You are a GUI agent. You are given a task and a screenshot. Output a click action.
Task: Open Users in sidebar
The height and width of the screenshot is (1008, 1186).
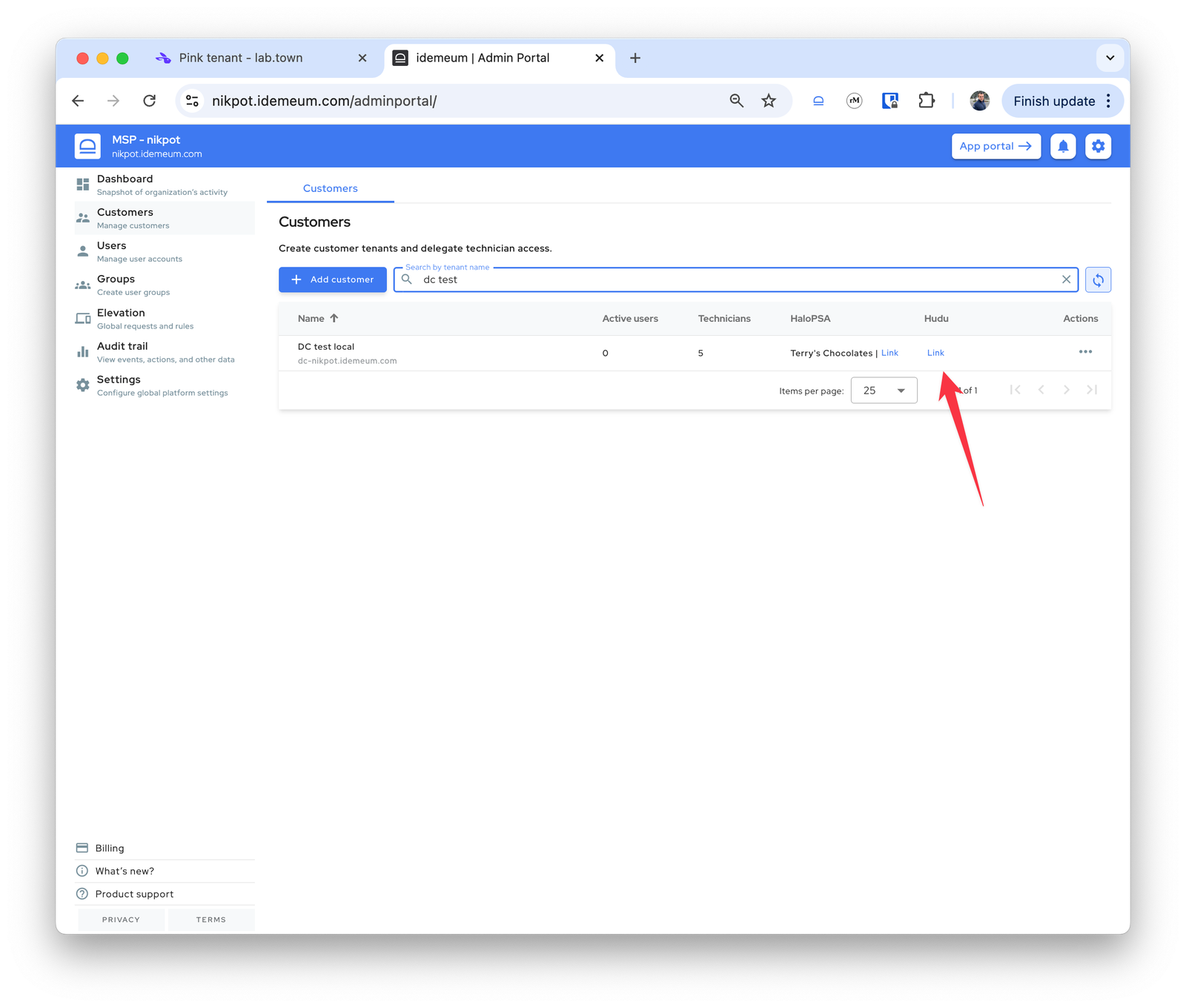click(x=165, y=251)
